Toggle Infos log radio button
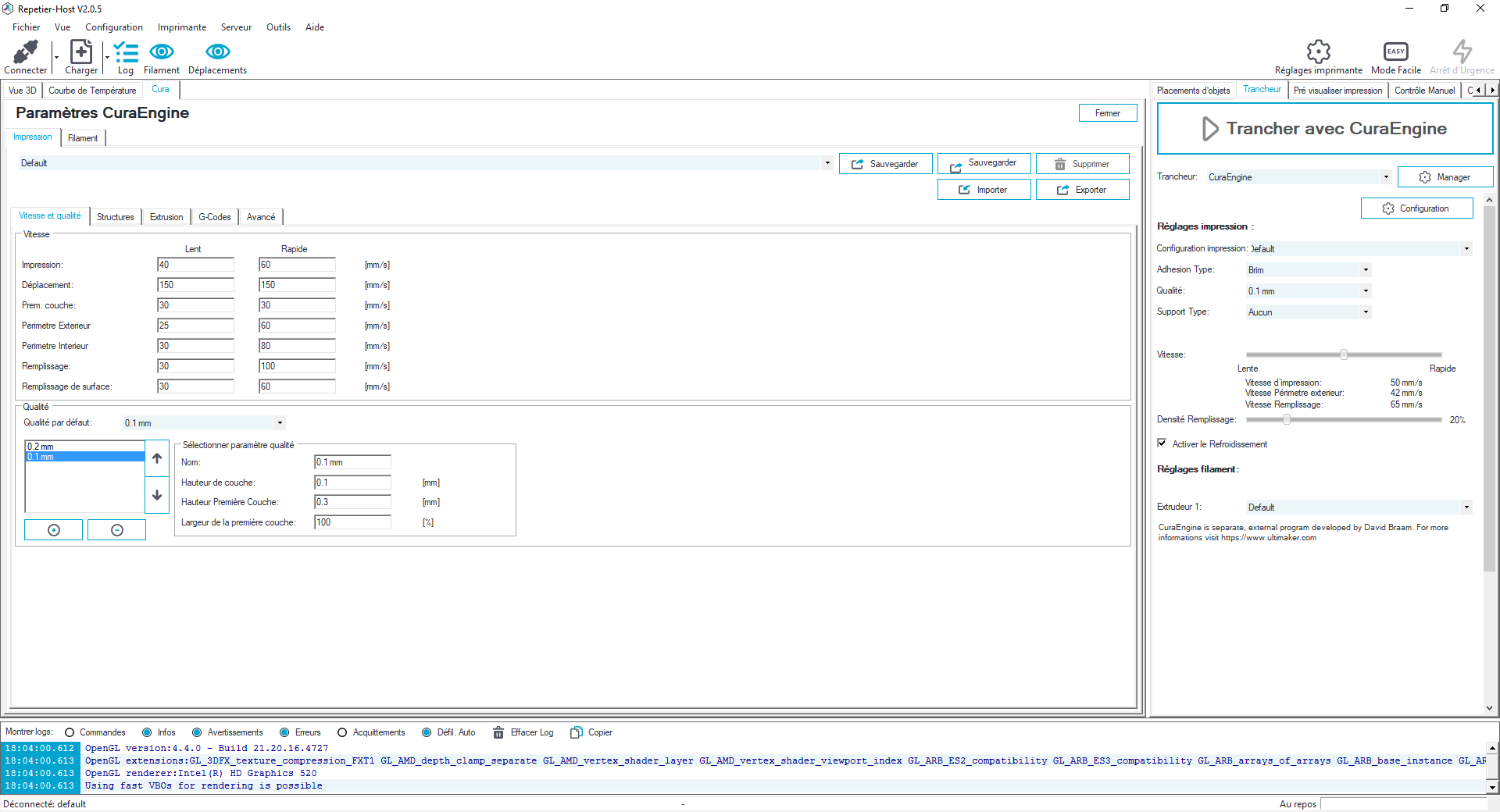 coord(147,732)
